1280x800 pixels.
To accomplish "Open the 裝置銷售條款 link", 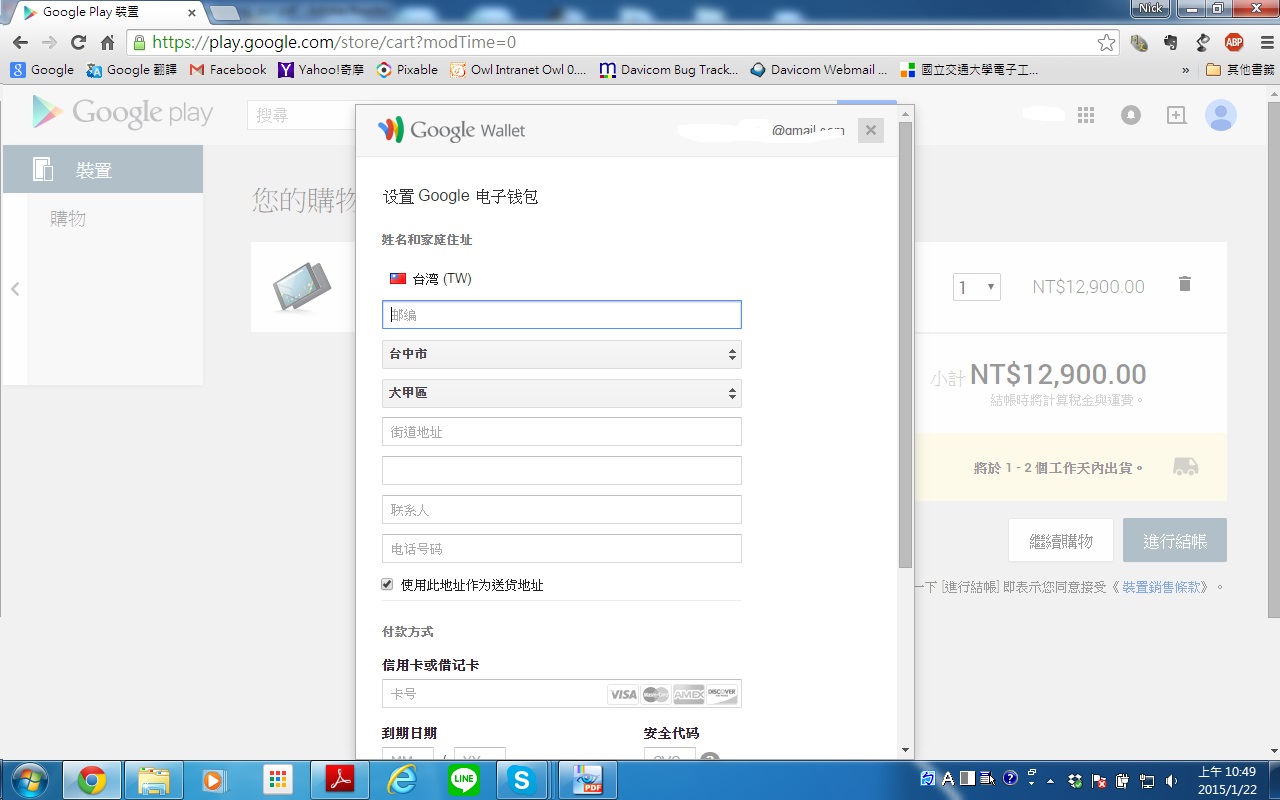I will (x=1162, y=587).
